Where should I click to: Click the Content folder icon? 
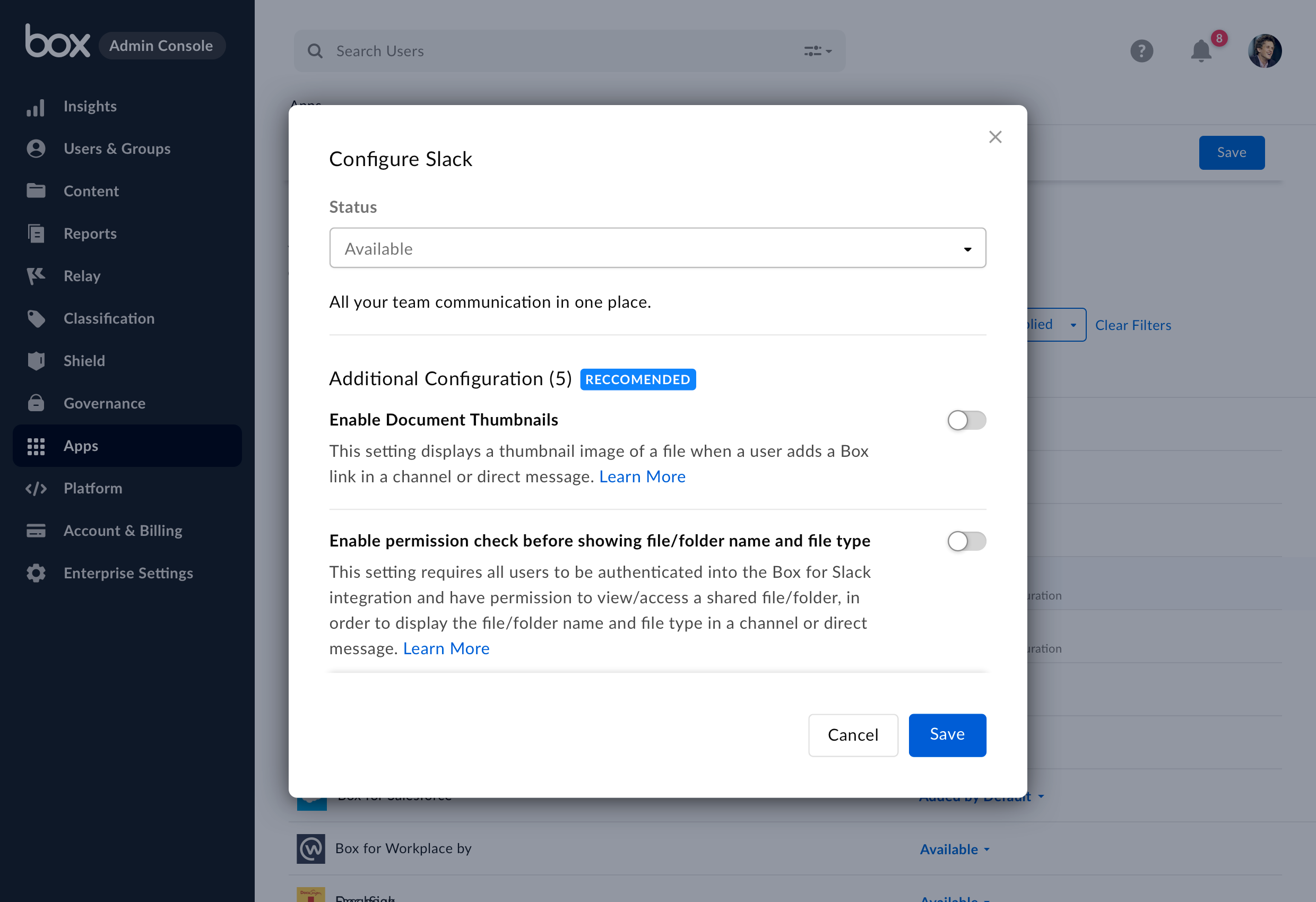36,191
